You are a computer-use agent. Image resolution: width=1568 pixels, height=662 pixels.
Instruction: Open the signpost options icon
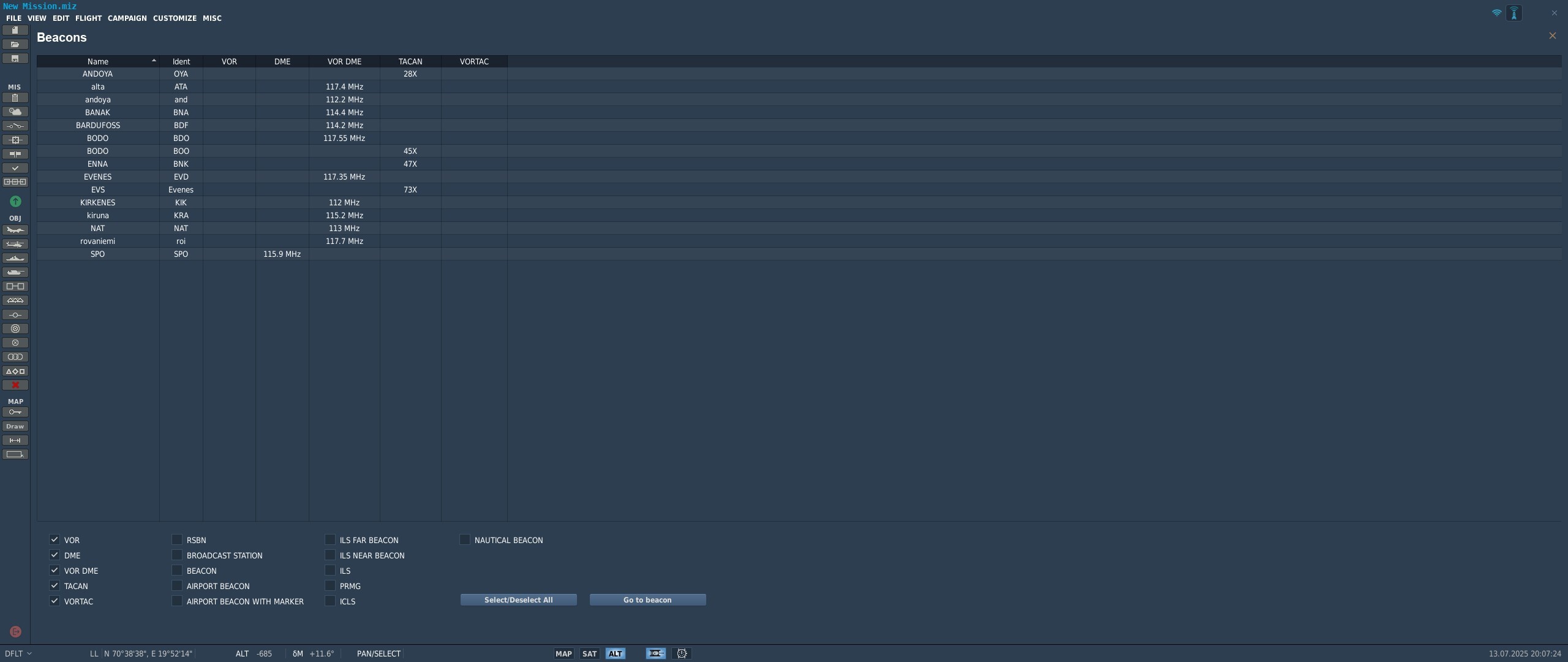[x=15, y=154]
